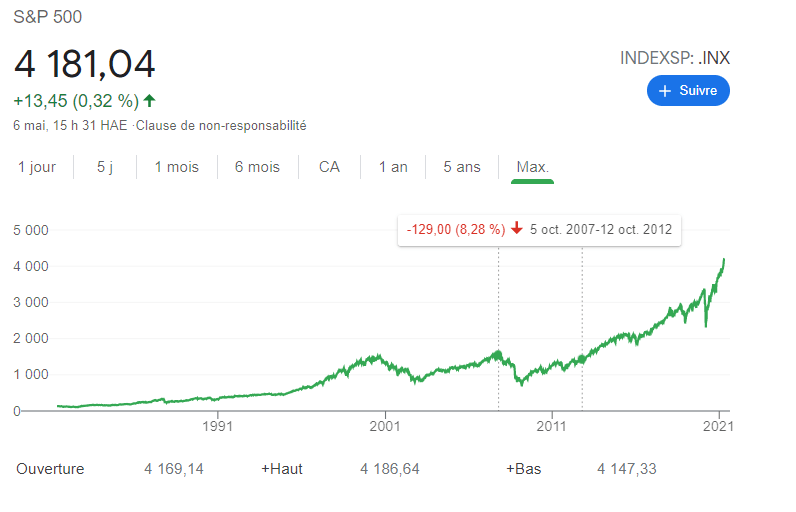
Task: Choose the 5 ans range tab
Action: tap(462, 167)
